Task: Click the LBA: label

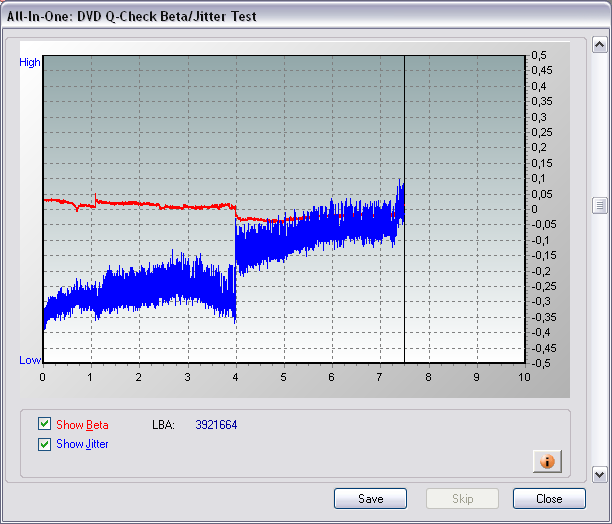Action: (x=163, y=425)
